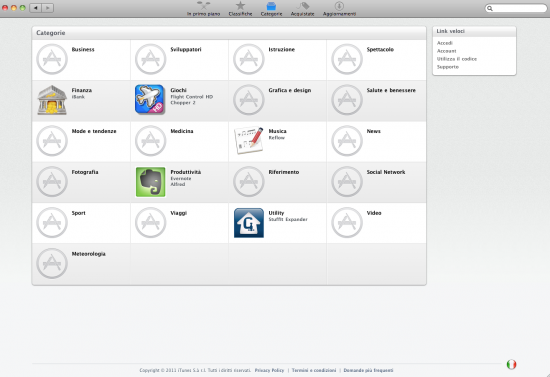This screenshot has width=550, height=377.
Task: Open the Salute e benessere title
Action: (391, 90)
